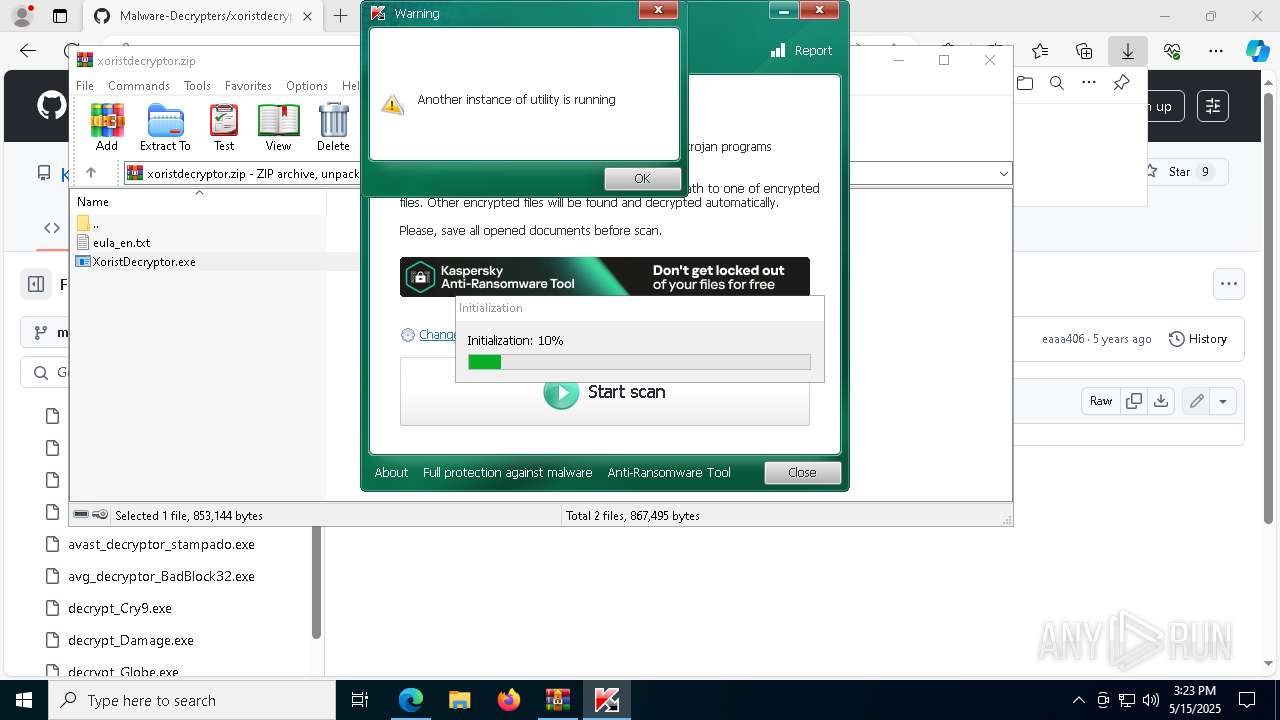Open Edge Settings and more menu
This screenshot has width=1280, height=720.
pos(1216,51)
